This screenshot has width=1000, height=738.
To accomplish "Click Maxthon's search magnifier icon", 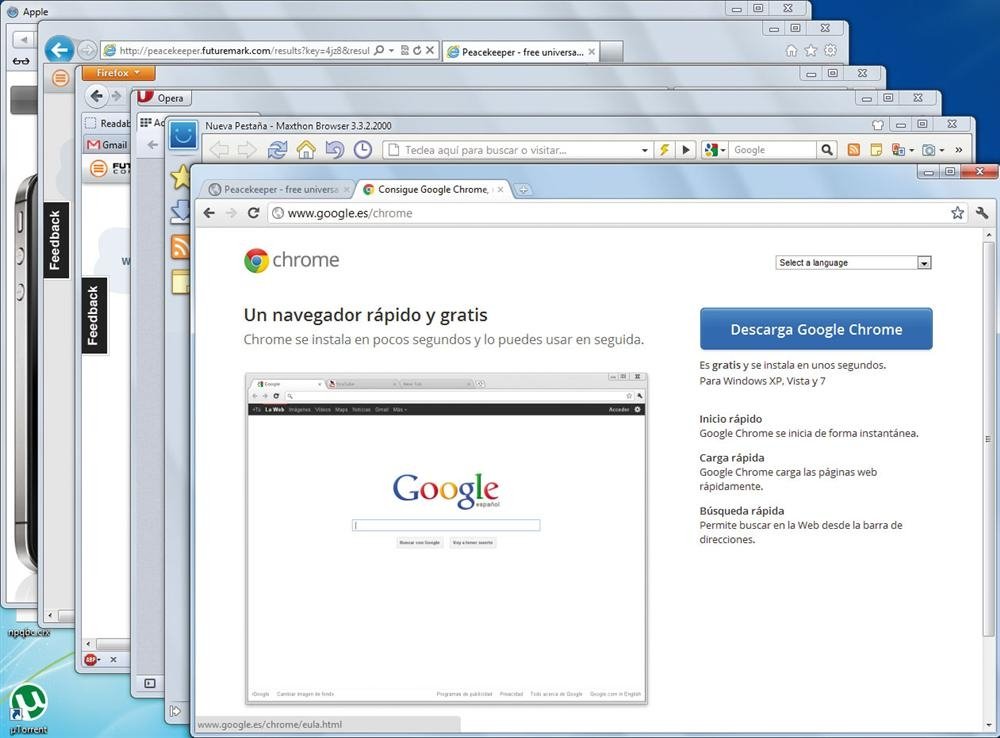I will (x=827, y=150).
